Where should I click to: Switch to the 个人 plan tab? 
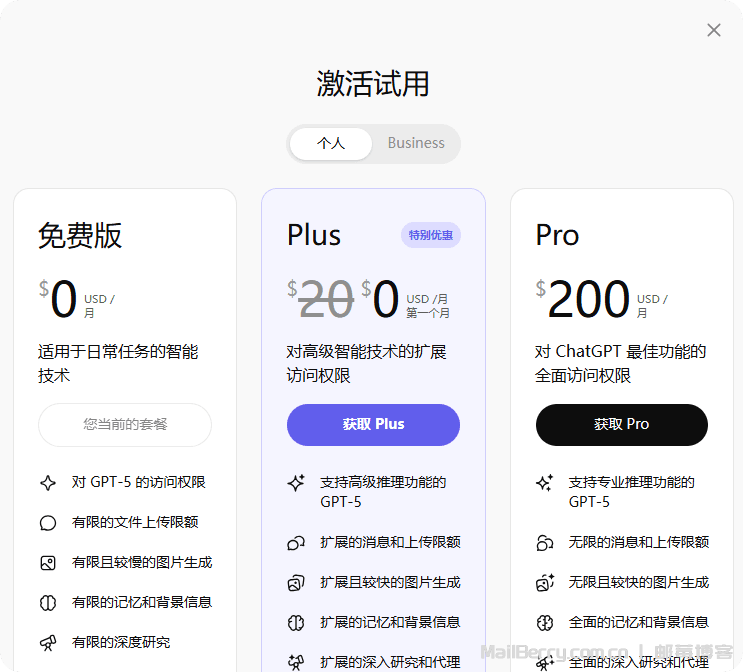pyautogui.click(x=331, y=144)
